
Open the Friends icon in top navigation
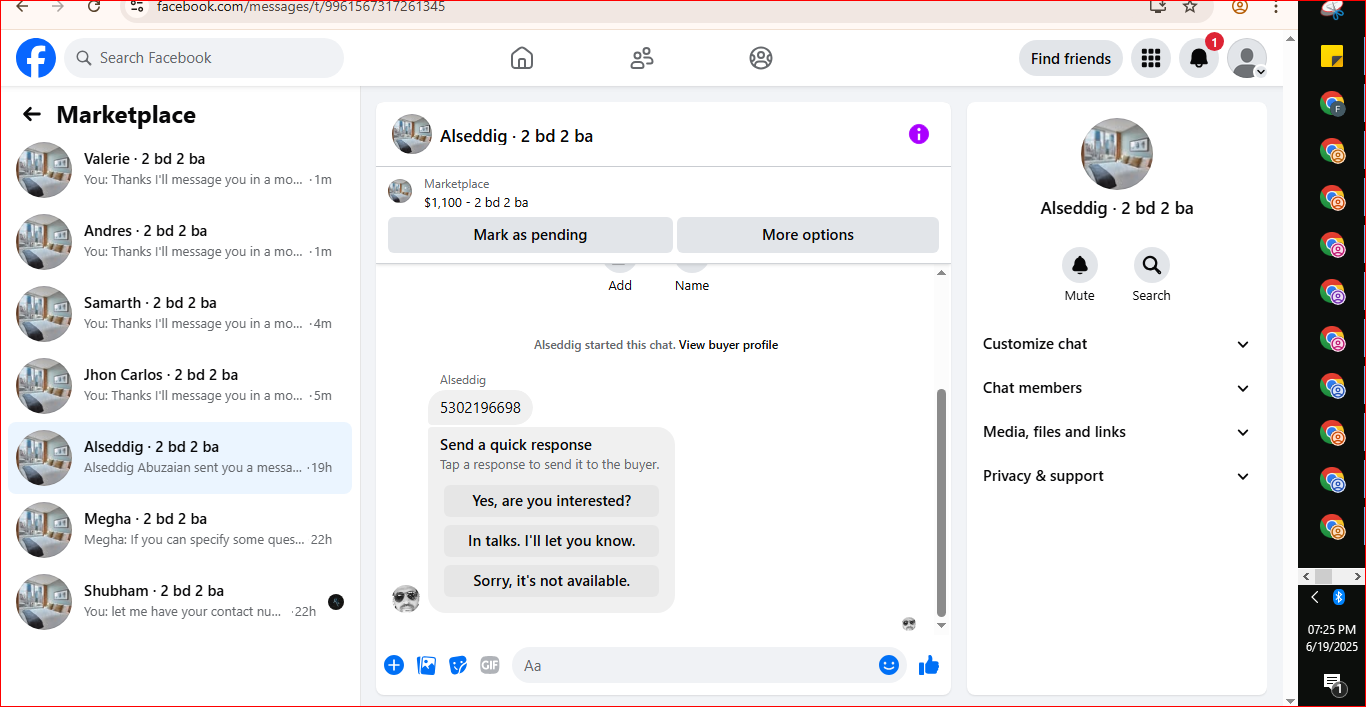(642, 58)
